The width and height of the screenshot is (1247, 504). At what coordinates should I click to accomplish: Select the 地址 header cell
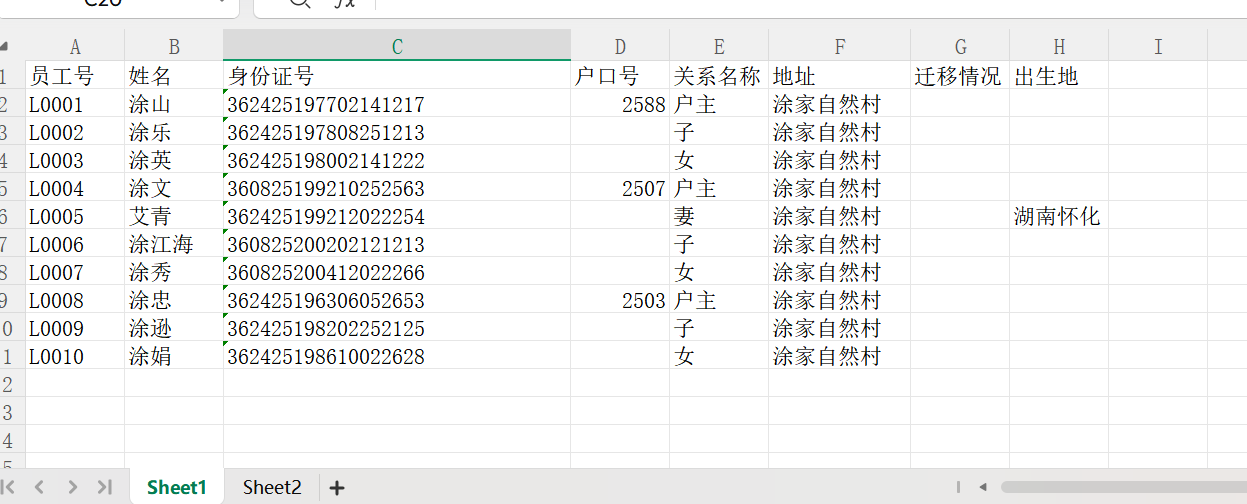[840, 76]
